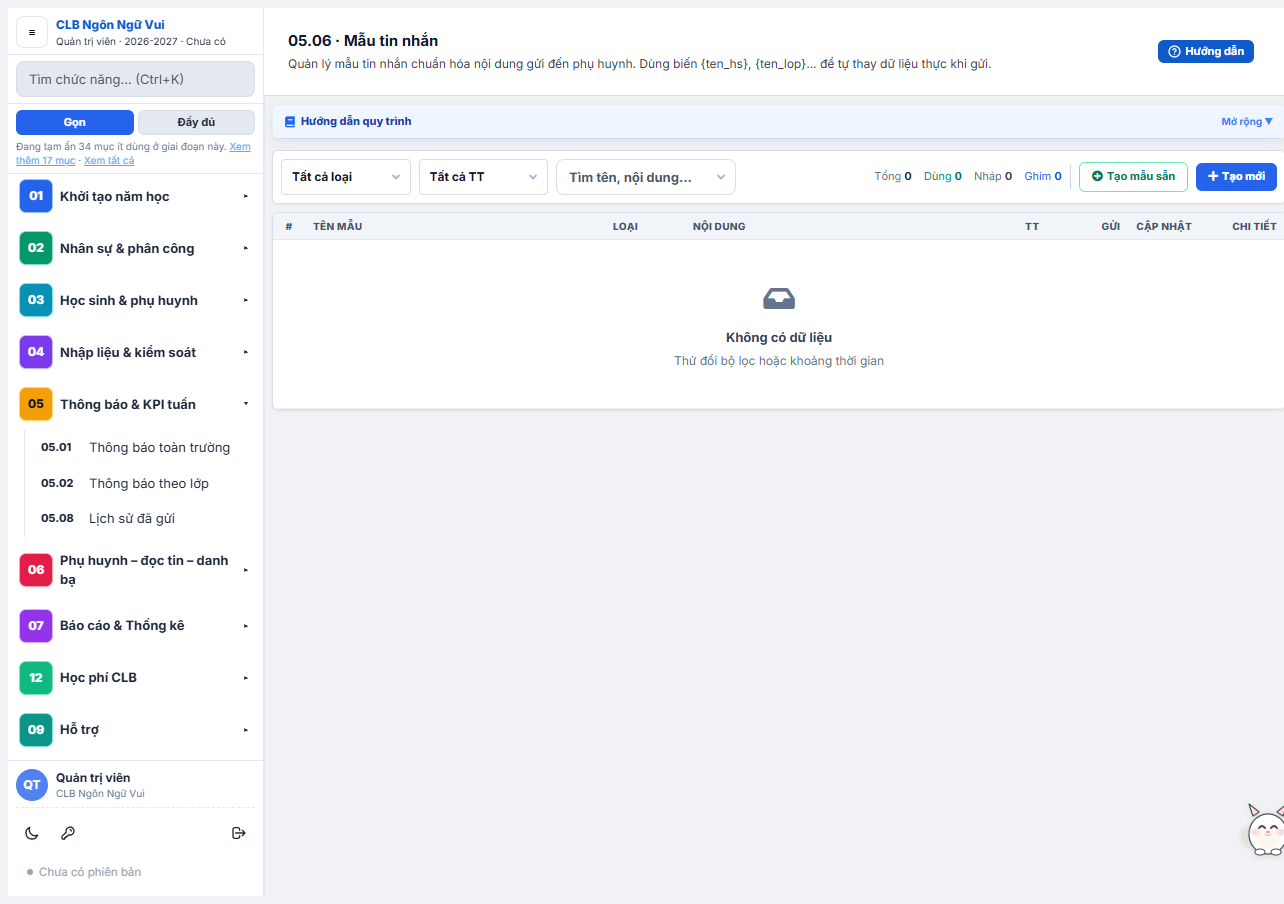Click the violet 07 module badge

click(36, 626)
